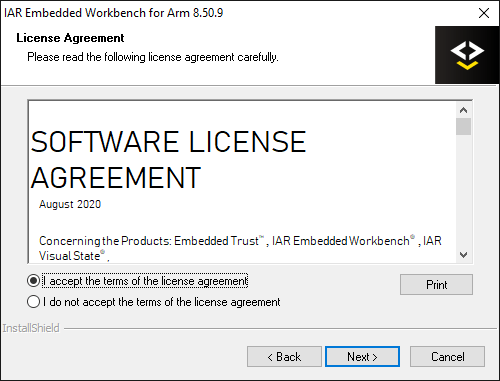Click the 'I do not accept the terms' label
500x381 pixels.
coord(162,302)
